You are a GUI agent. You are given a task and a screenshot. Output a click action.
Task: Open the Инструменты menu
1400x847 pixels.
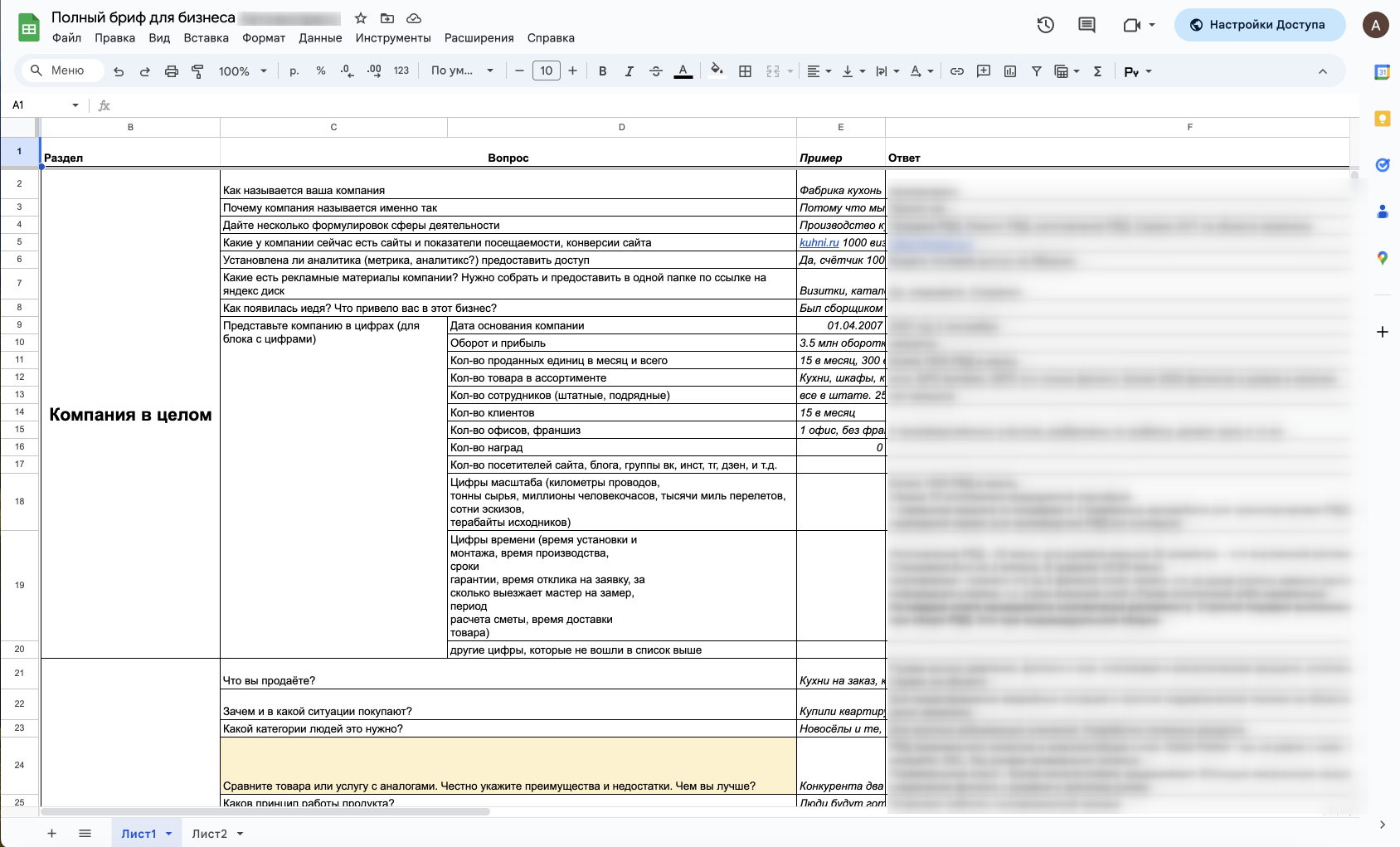point(393,38)
